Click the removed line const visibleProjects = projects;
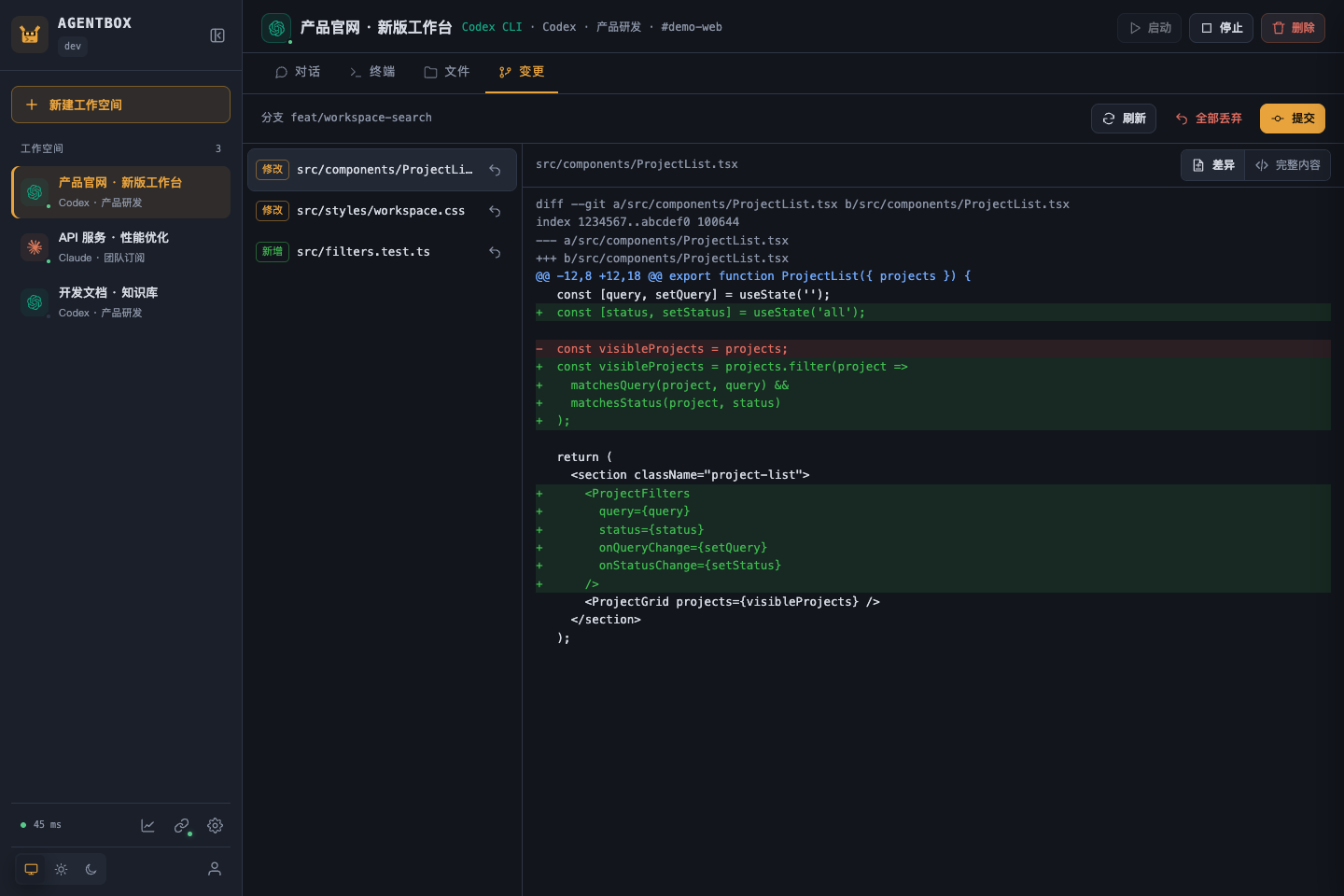Viewport: 1344px width, 896px height. pyautogui.click(x=933, y=349)
